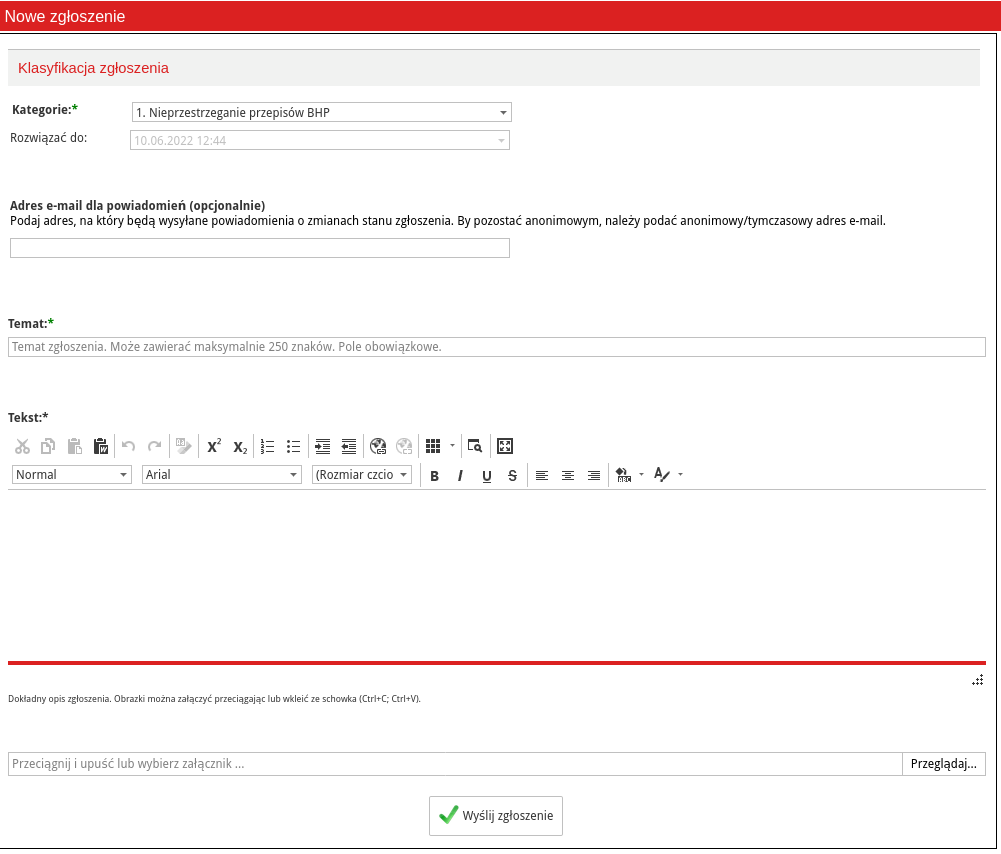Image resolution: width=1001 pixels, height=854 pixels.
Task: Insert a numbered list
Action: click(x=267, y=447)
